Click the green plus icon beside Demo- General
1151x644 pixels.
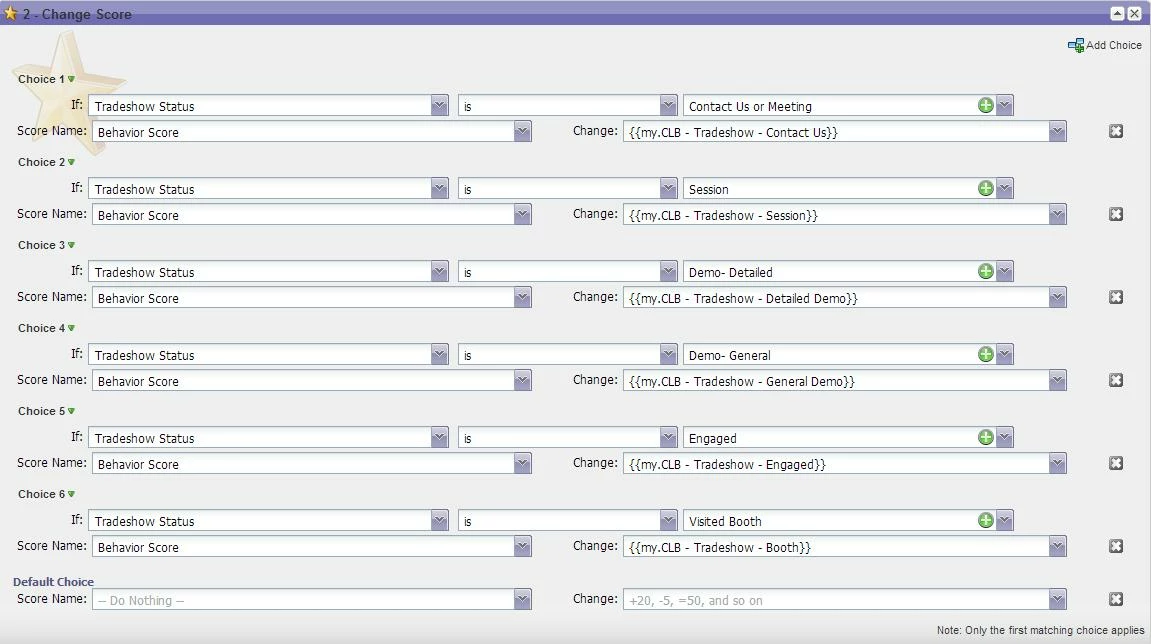tap(986, 355)
